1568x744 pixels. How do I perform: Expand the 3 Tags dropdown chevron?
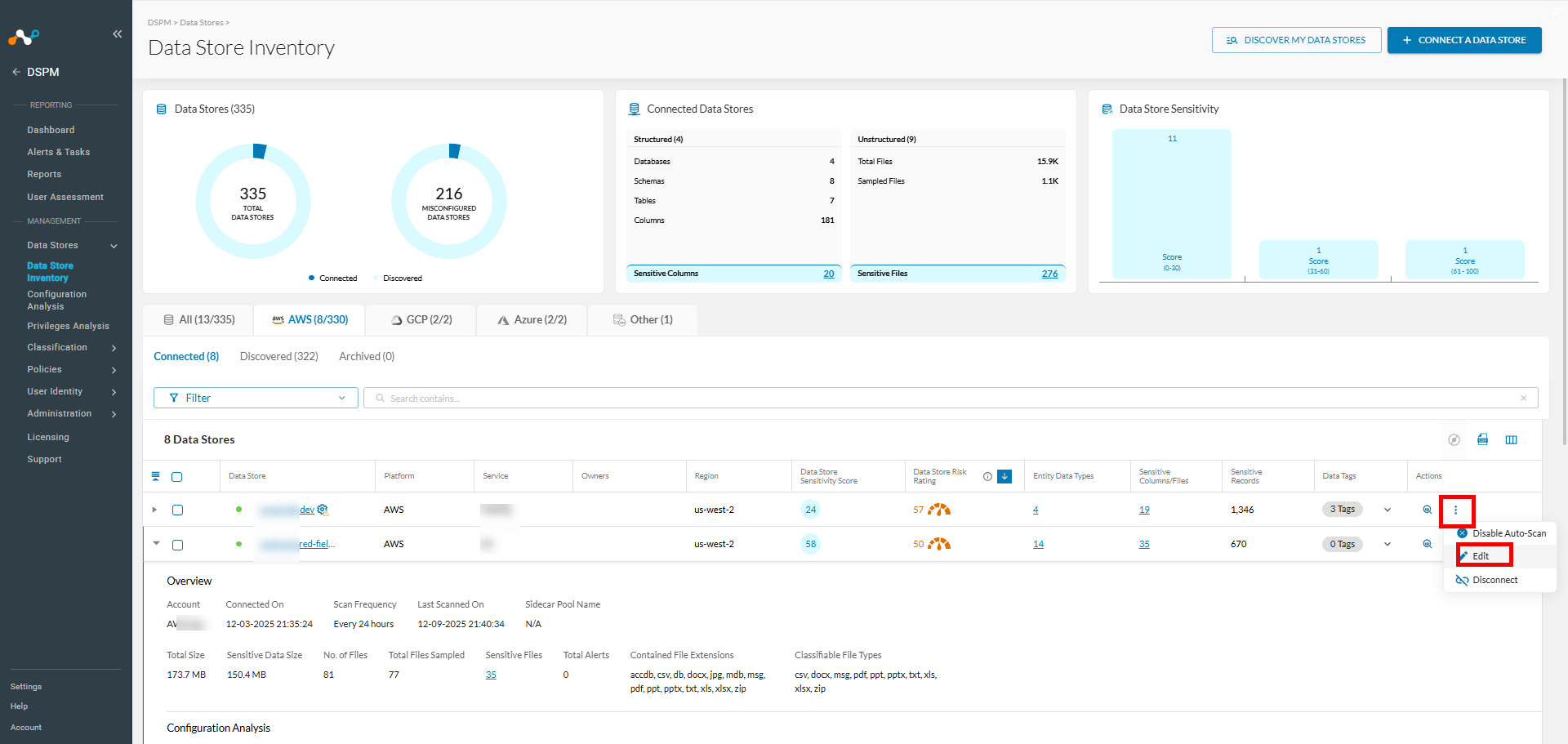[x=1387, y=510]
